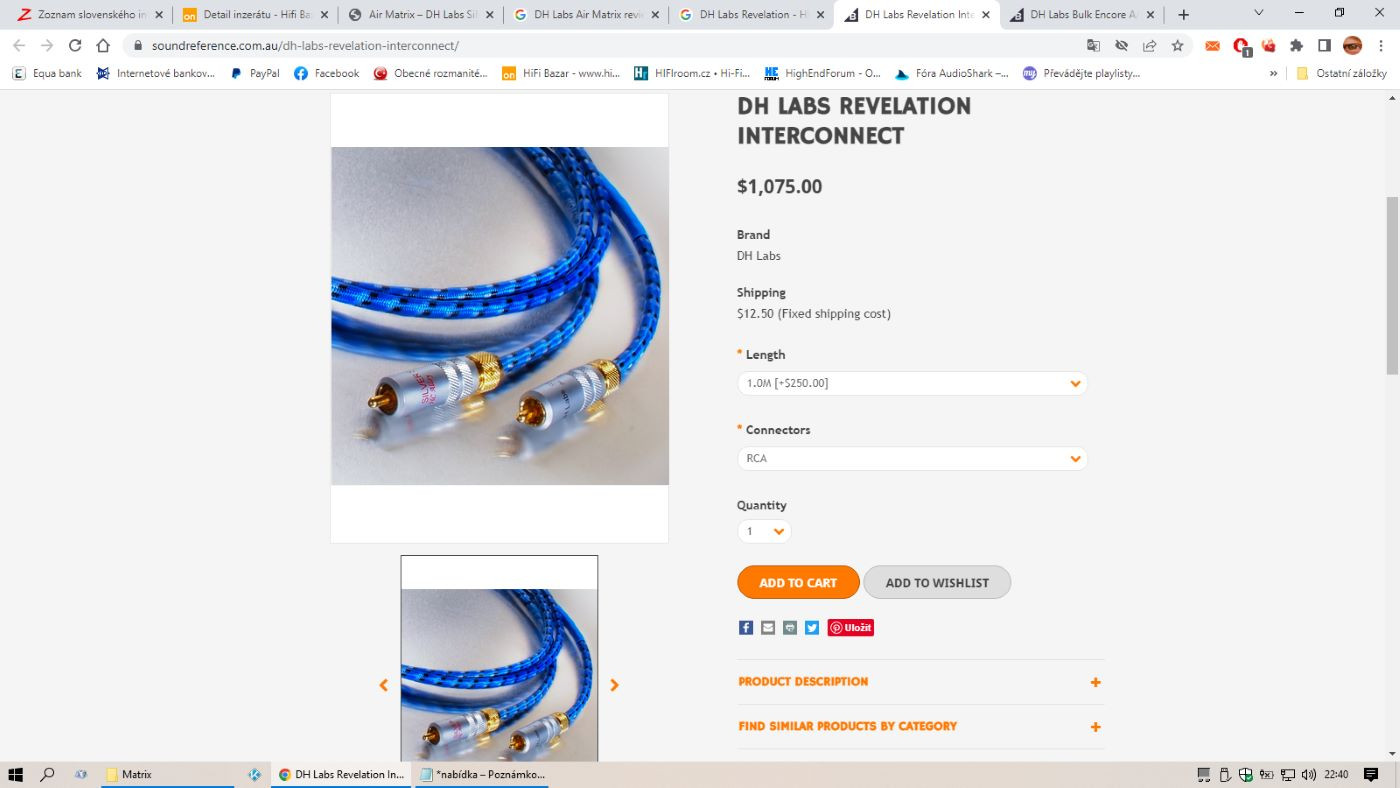
Task: Click the print icon below Add to Cart
Action: pos(790,628)
